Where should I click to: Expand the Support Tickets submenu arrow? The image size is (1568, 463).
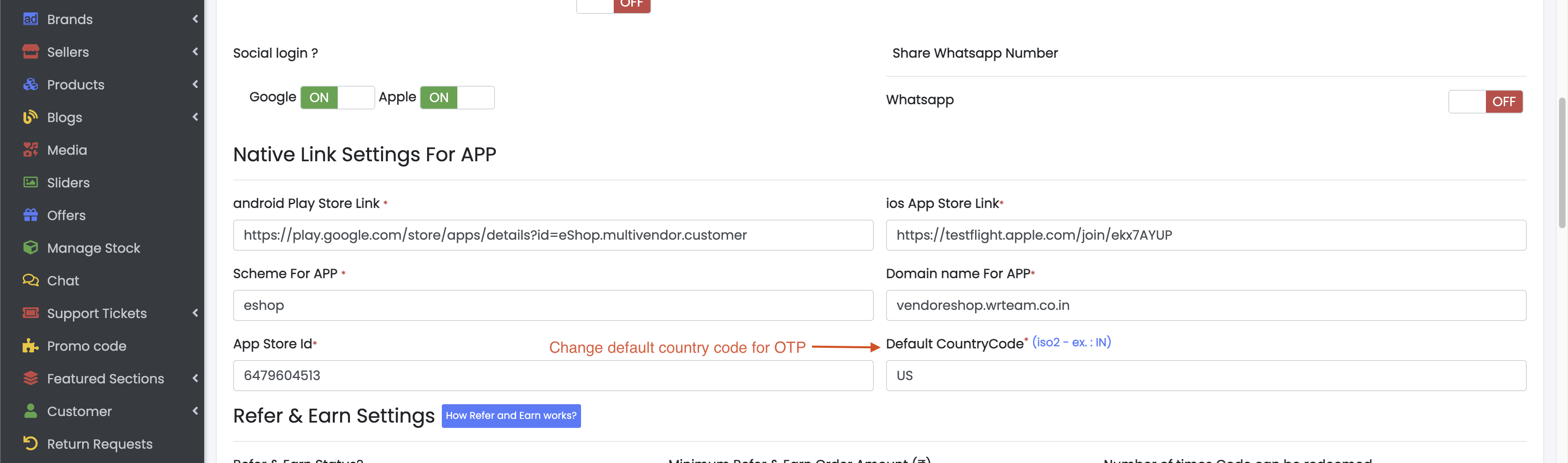pos(196,313)
